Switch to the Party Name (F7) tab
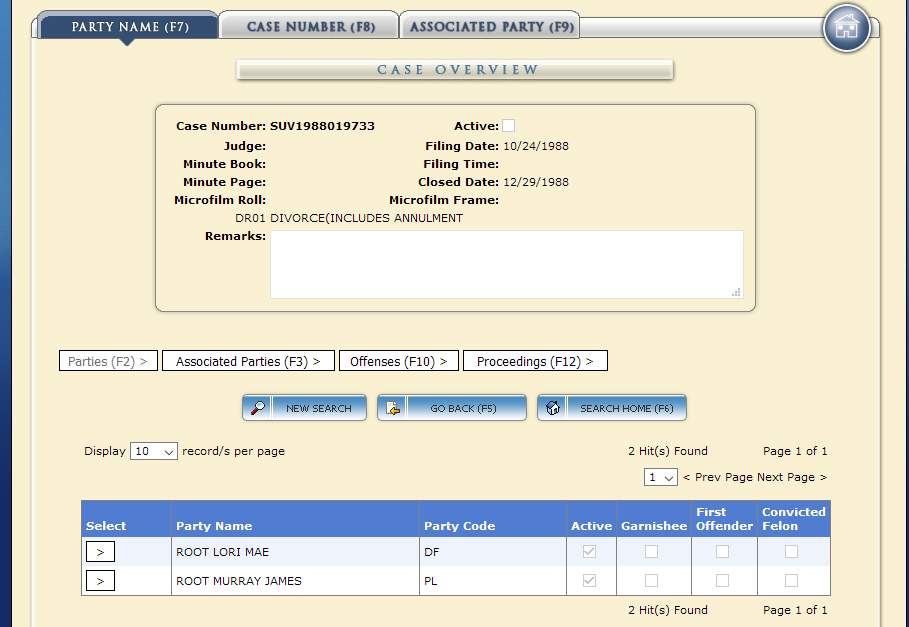Viewport: 909px width, 627px height. (x=129, y=26)
